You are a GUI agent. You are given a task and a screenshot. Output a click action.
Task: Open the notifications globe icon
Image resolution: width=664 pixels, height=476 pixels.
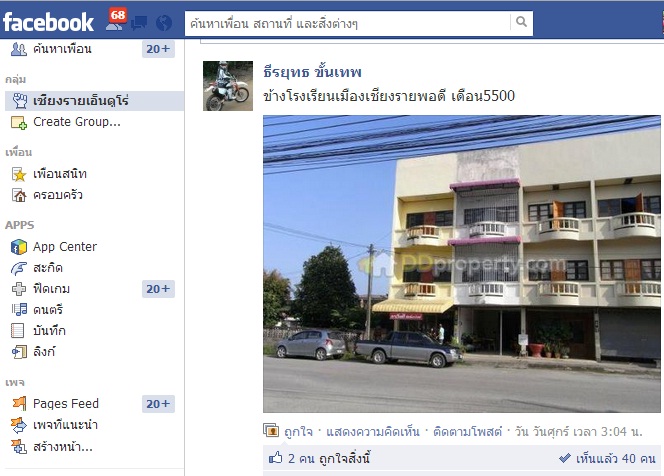pos(163,22)
